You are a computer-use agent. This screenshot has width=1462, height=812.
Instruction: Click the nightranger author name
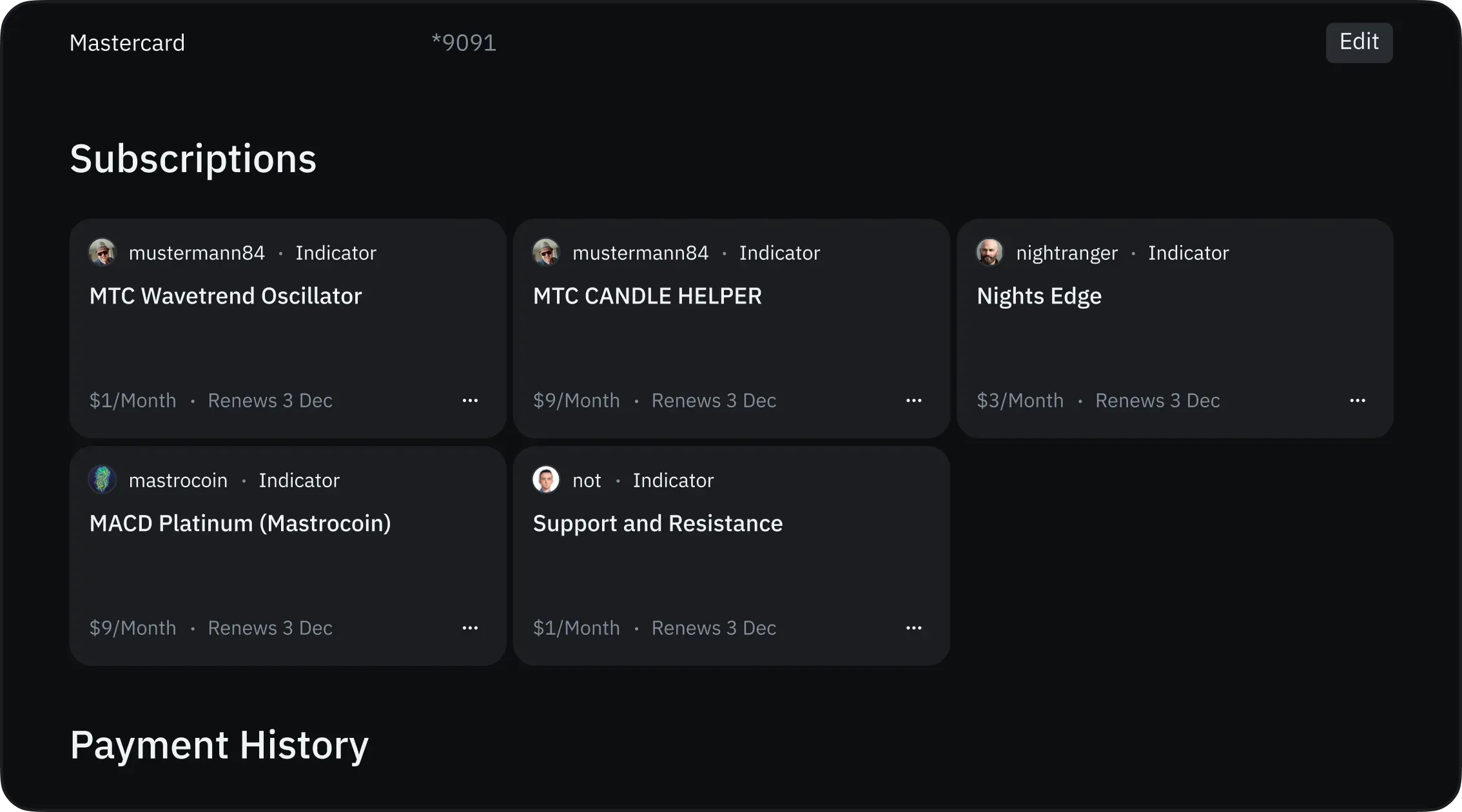[1067, 253]
